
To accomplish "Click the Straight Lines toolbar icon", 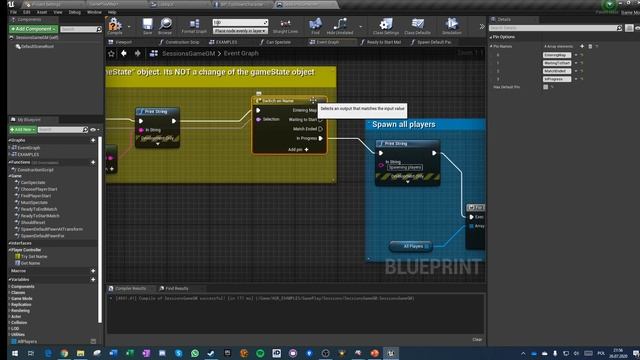I will tap(285, 26).
